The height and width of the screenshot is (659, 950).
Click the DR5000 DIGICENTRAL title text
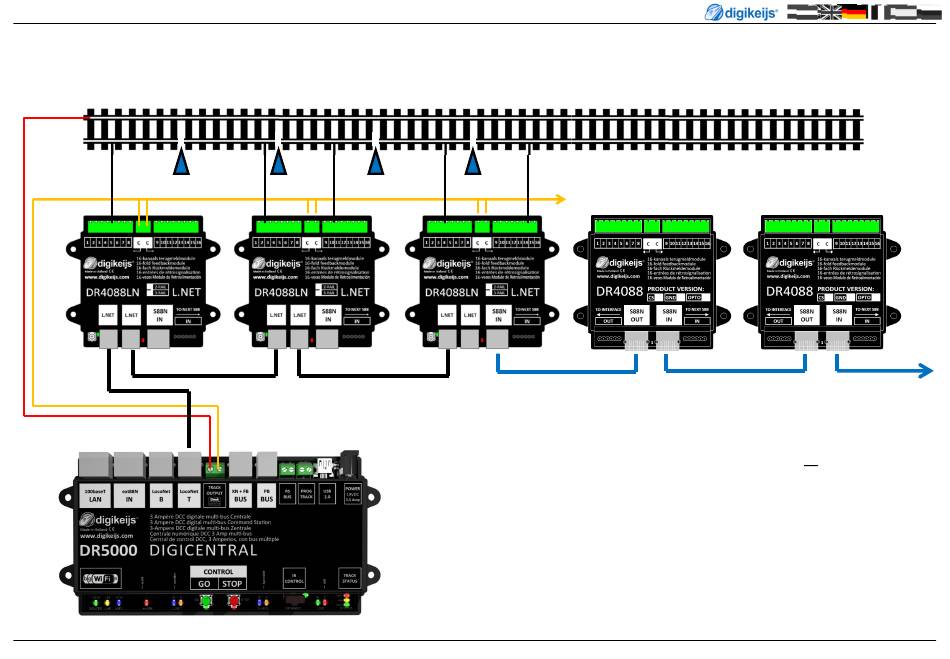(x=168, y=551)
